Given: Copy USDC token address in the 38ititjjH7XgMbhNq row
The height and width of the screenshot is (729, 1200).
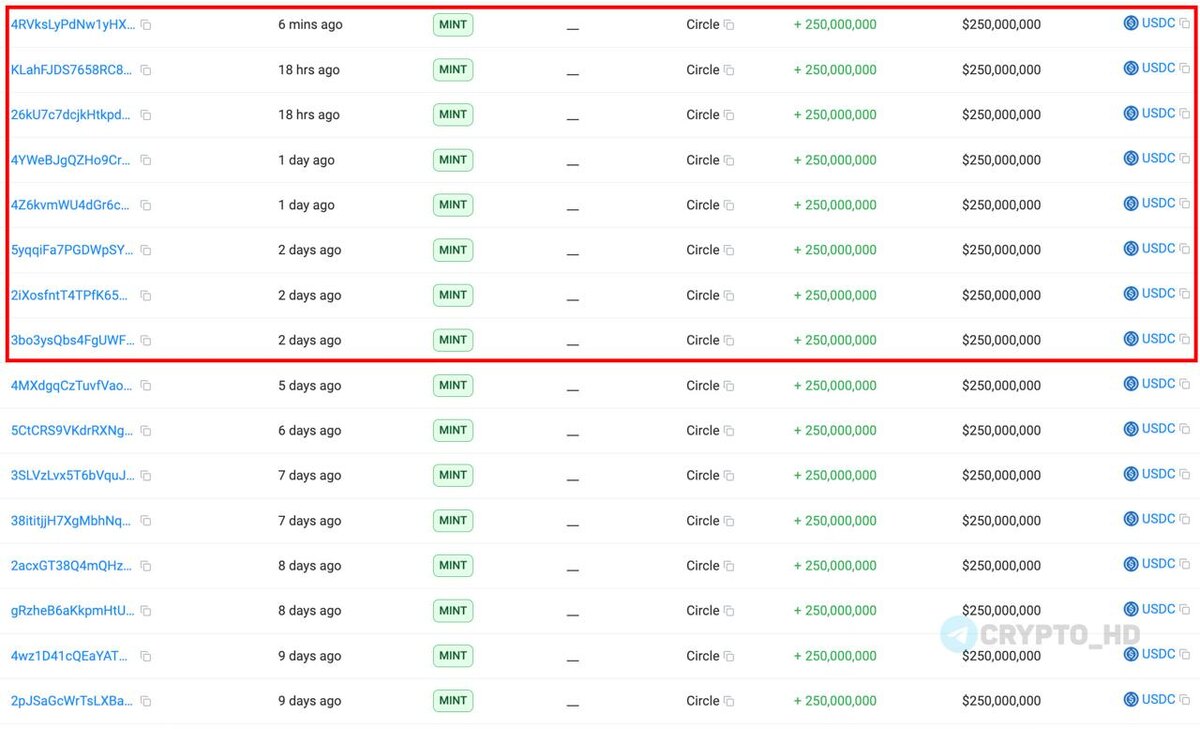Looking at the screenshot, I should click(x=1185, y=520).
